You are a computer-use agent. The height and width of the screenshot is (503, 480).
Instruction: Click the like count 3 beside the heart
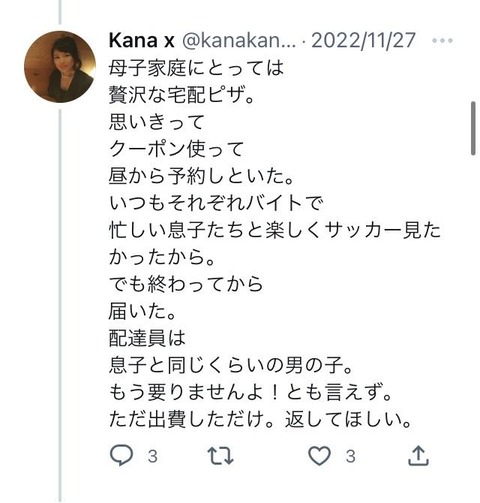350,456
